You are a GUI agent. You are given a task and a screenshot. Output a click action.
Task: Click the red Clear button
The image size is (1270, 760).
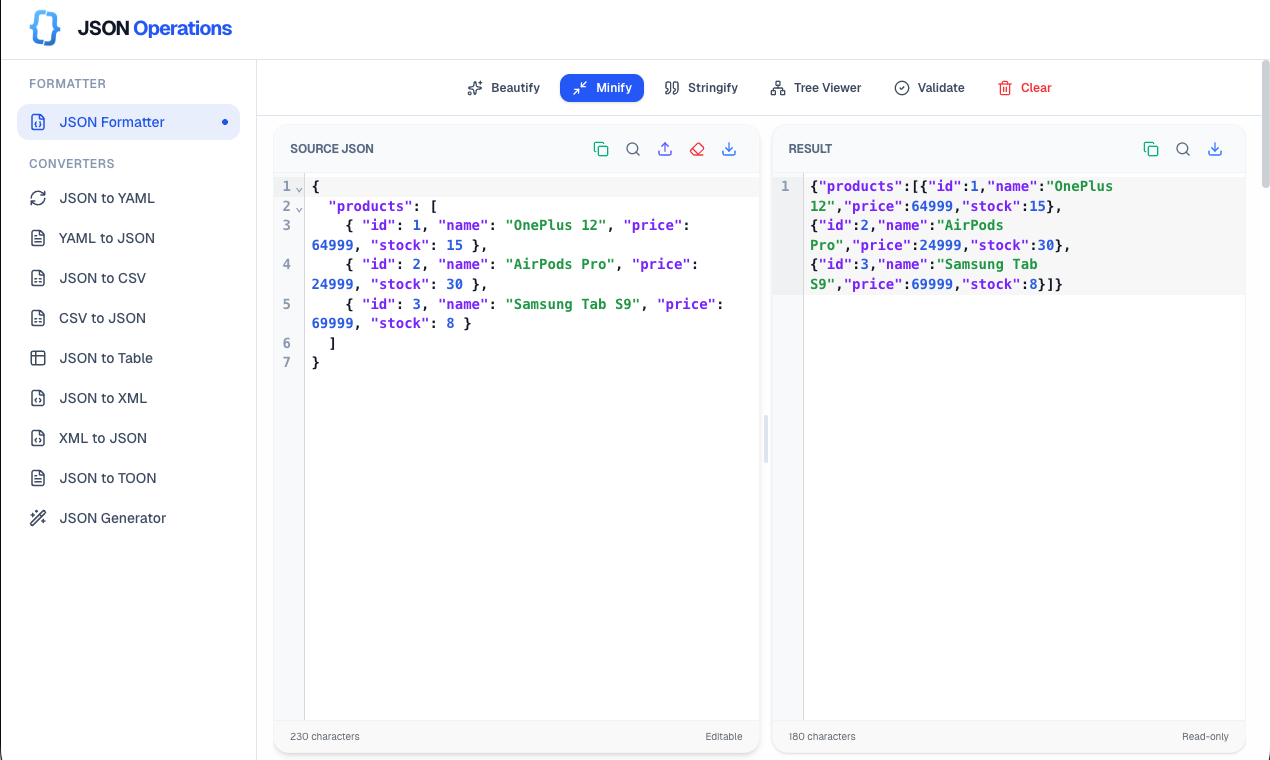(1024, 88)
